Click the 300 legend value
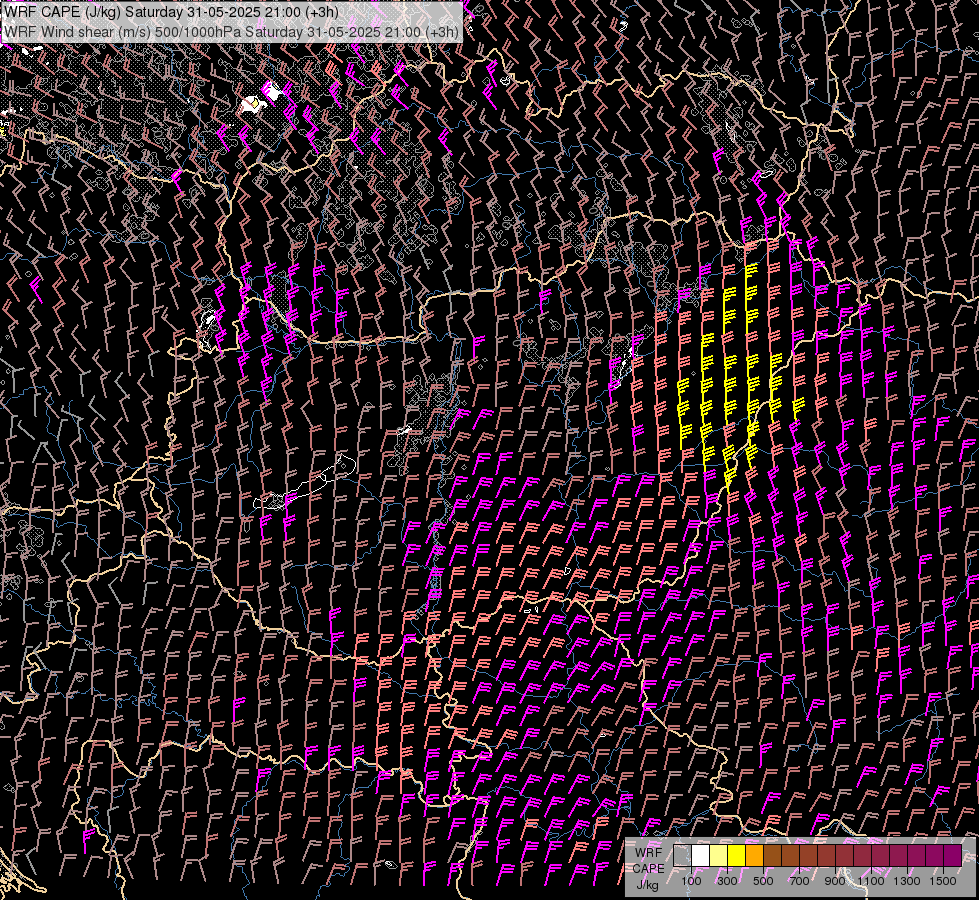This screenshot has height=900, width=979. click(x=727, y=881)
